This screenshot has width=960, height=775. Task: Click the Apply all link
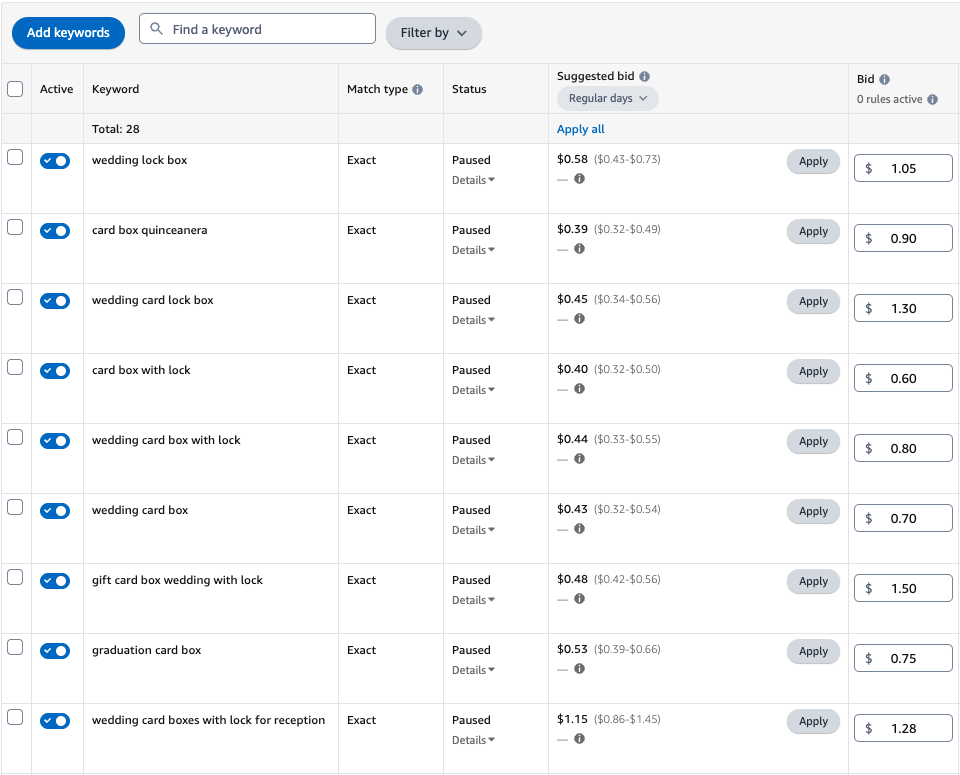click(580, 129)
